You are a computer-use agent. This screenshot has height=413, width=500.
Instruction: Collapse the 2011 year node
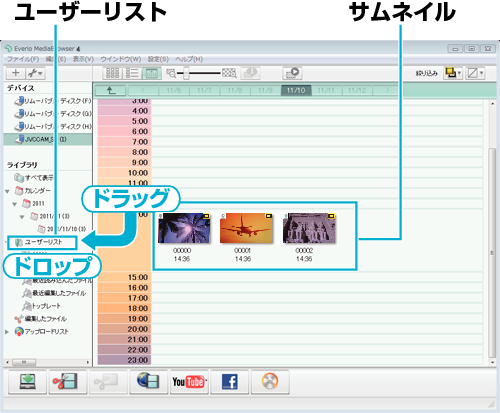(x=15, y=204)
